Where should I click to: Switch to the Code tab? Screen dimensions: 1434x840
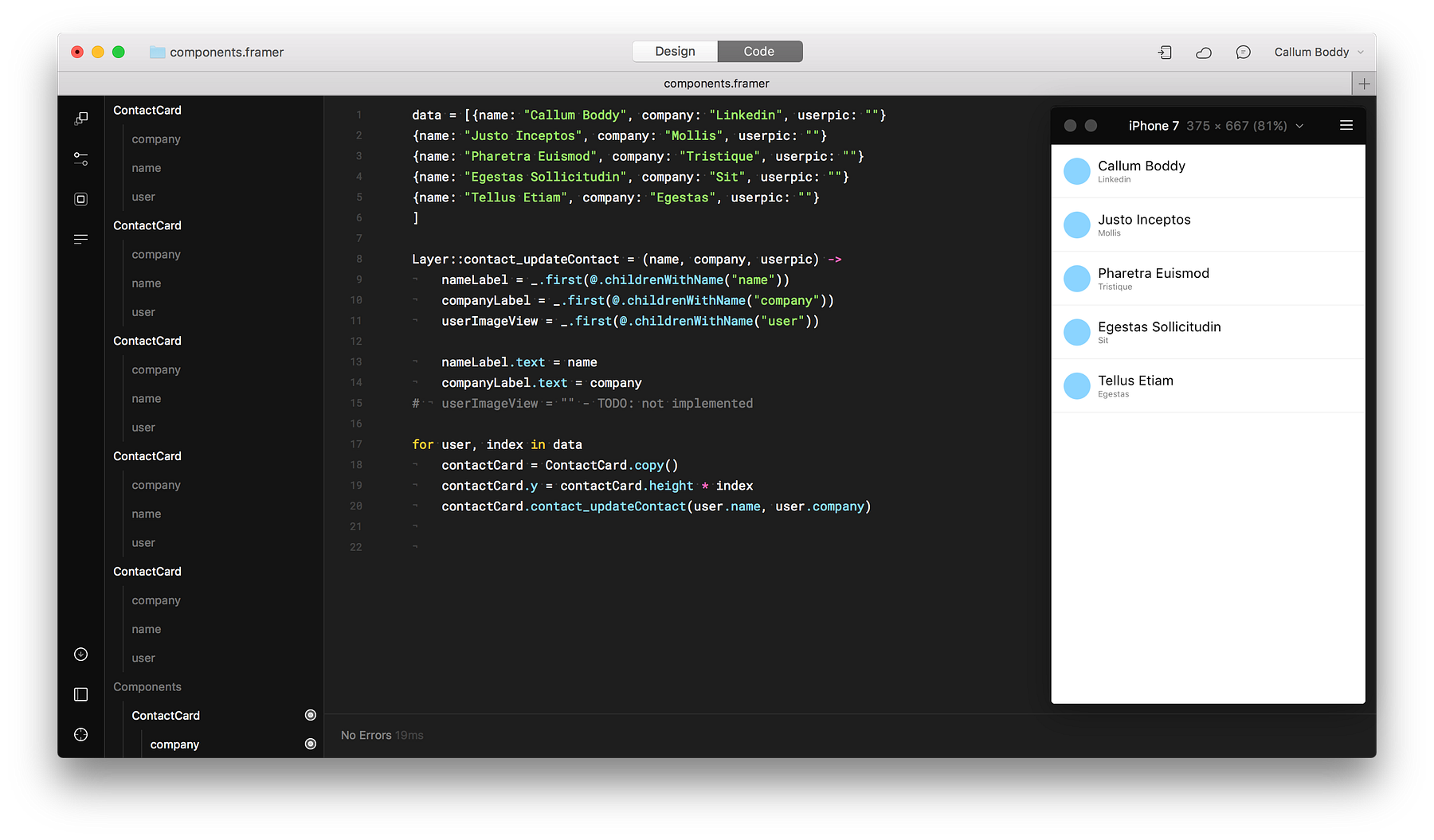point(759,51)
